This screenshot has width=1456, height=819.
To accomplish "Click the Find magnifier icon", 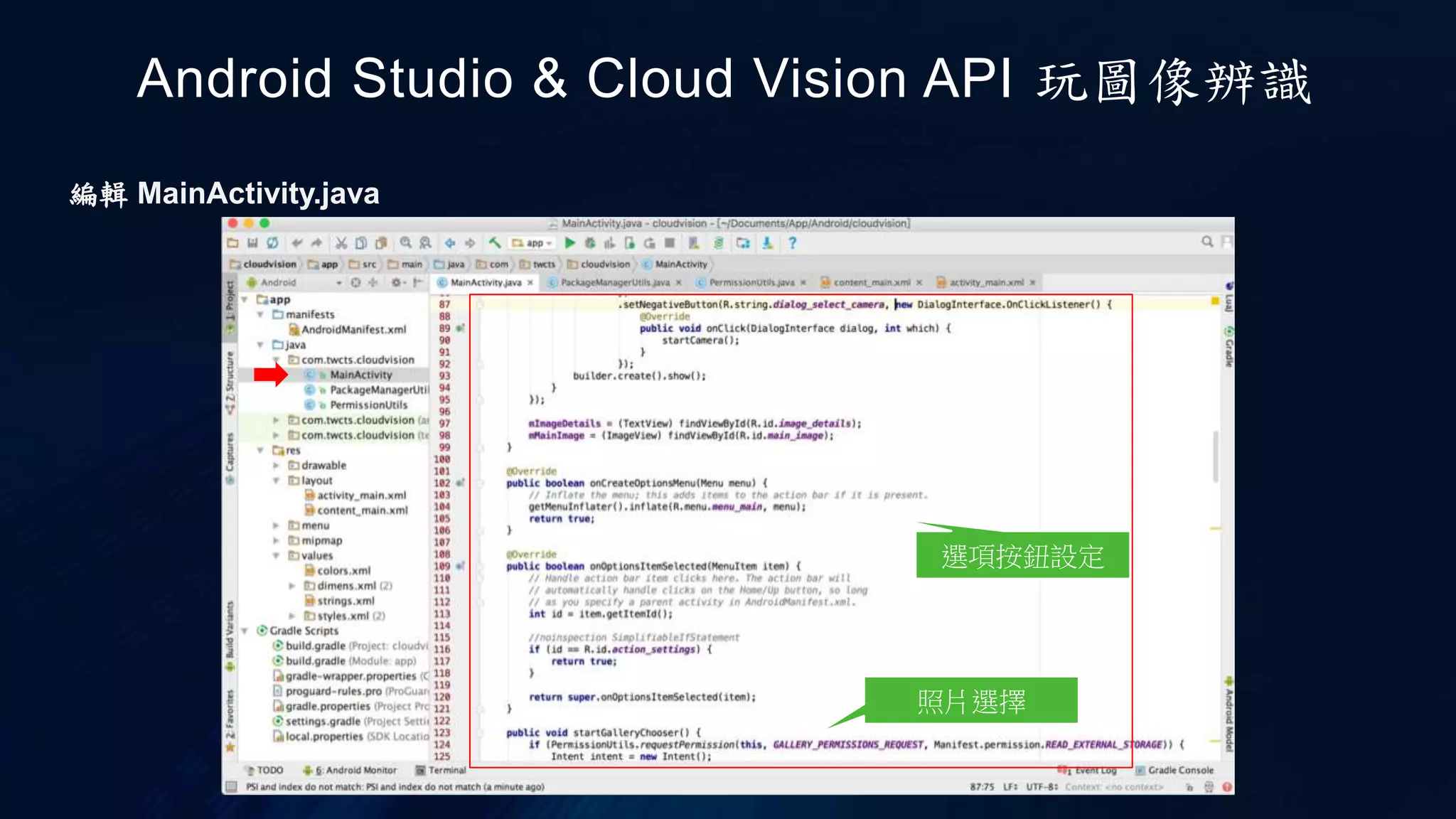I will pos(406,243).
